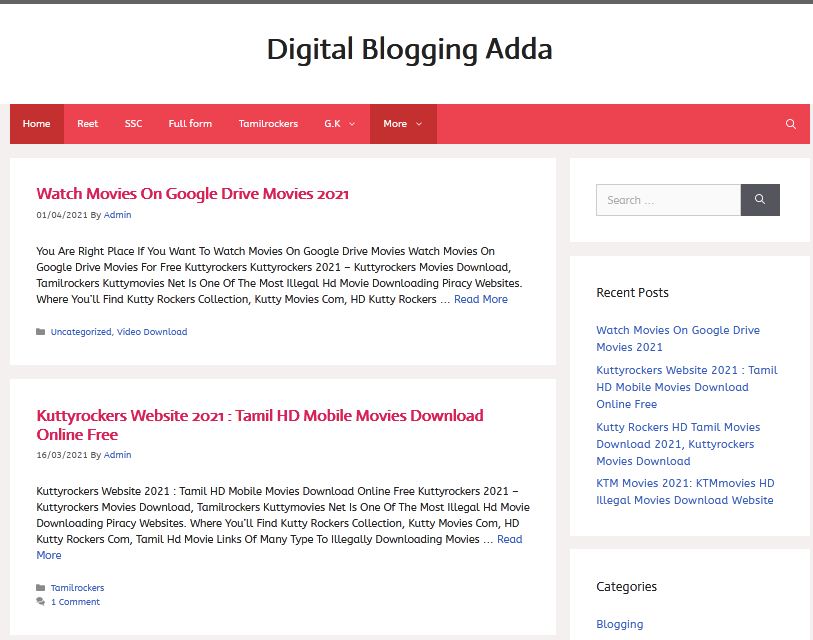The image size is (813, 640).
Task: Open search from the navigation bar magnifier icon
Action: 790,124
